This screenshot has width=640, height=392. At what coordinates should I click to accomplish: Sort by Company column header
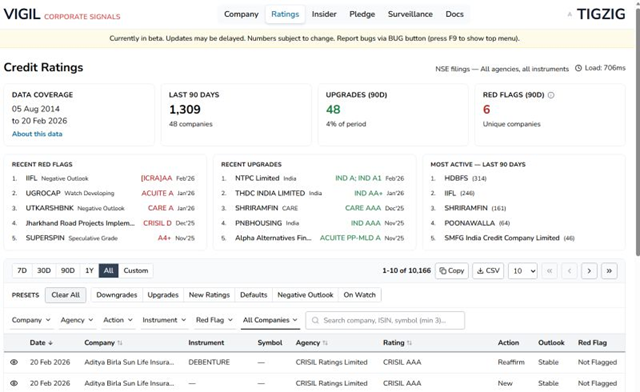103,343
